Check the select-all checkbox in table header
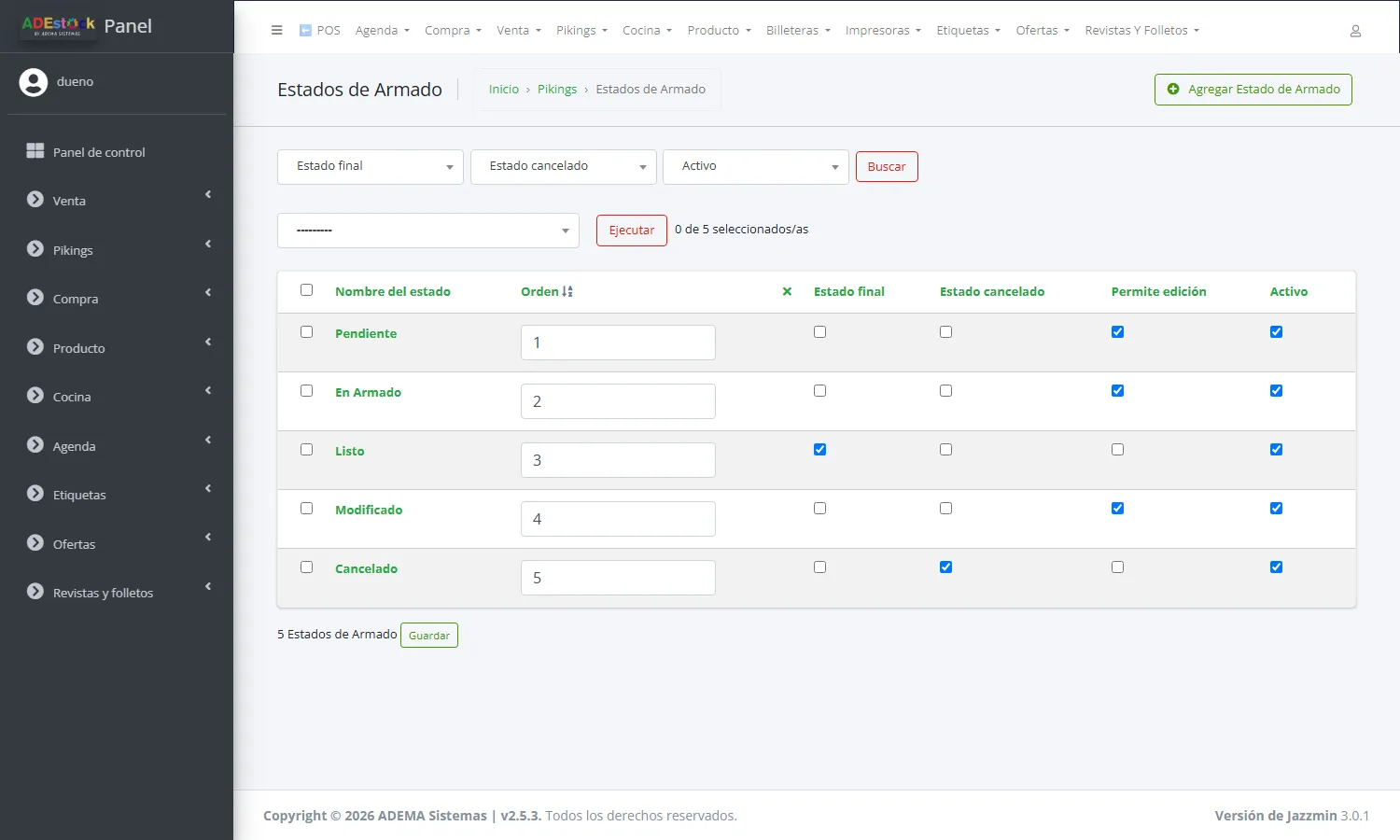Image resolution: width=1400 pixels, height=840 pixels. tap(306, 290)
